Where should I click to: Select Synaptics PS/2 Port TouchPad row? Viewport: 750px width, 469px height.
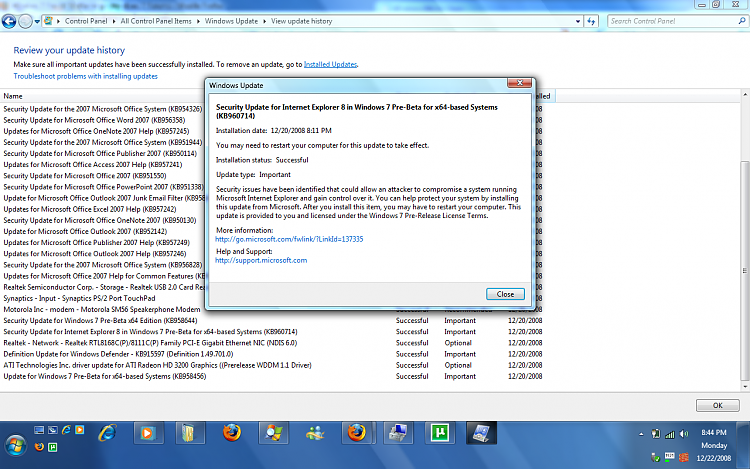(x=79, y=298)
